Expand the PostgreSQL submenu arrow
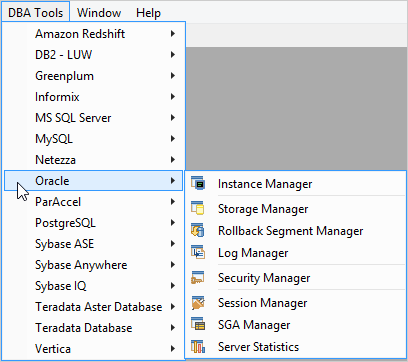Screen dimensions: 408x362 point(173,223)
